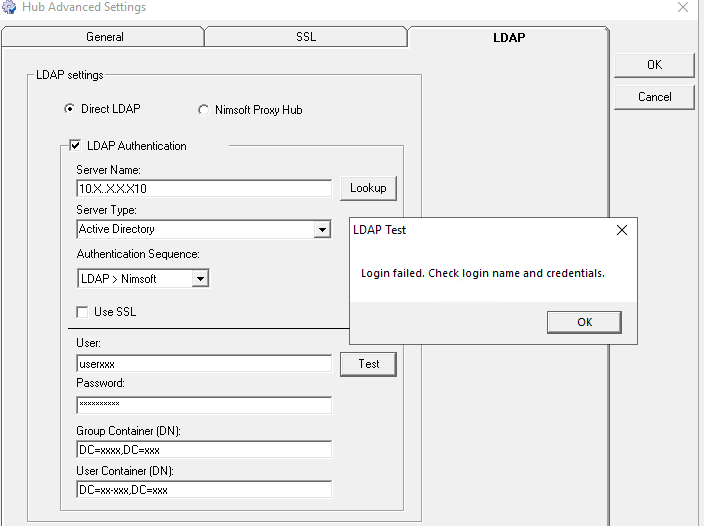Click the 'Authentication Sequence:' label

point(138,254)
